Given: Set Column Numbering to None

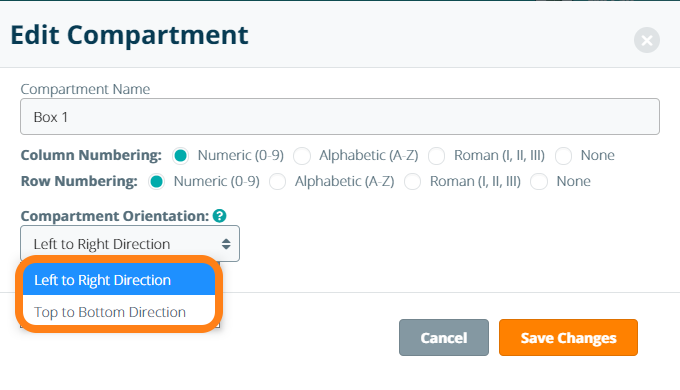Looking at the screenshot, I should pos(563,155).
